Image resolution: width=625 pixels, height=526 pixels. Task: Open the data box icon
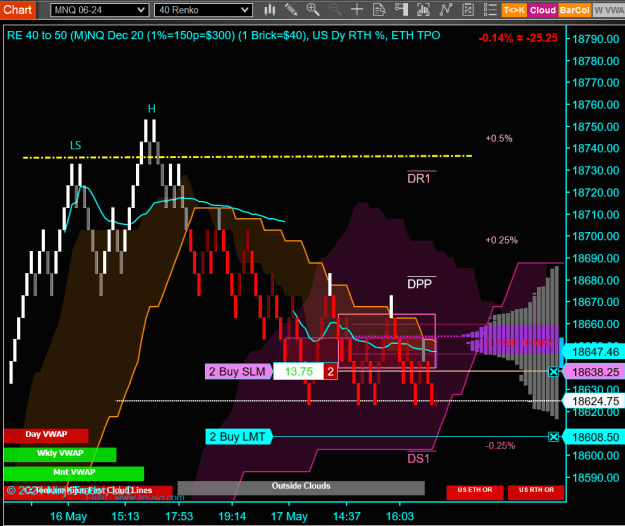click(379, 10)
